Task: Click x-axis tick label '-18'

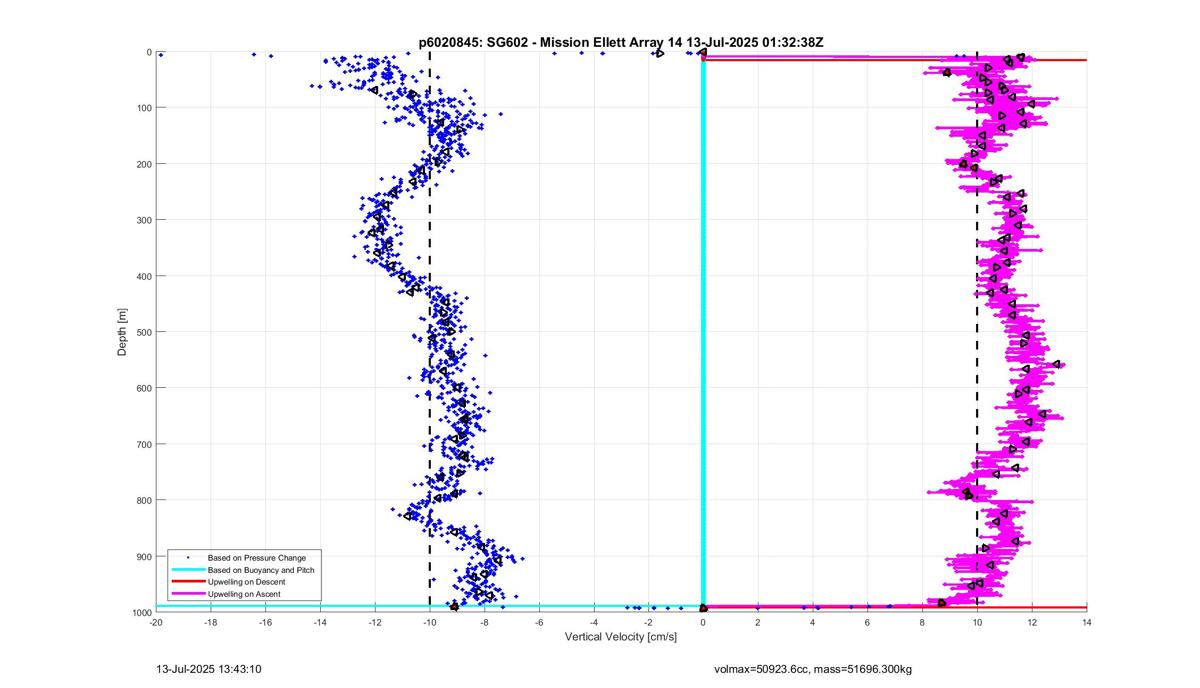Action: click(x=211, y=622)
